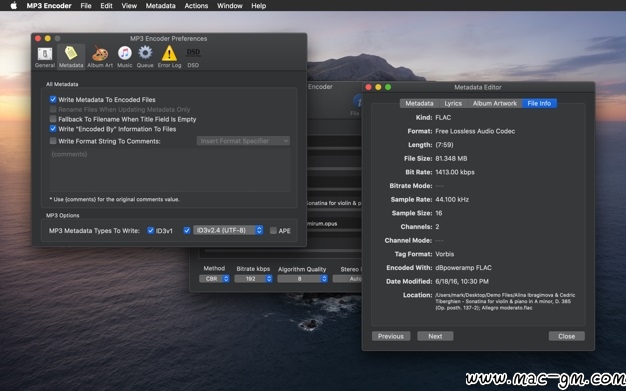Click the "Free Lossless Audio Codec" format value
The width and height of the screenshot is (626, 391).
[475, 131]
